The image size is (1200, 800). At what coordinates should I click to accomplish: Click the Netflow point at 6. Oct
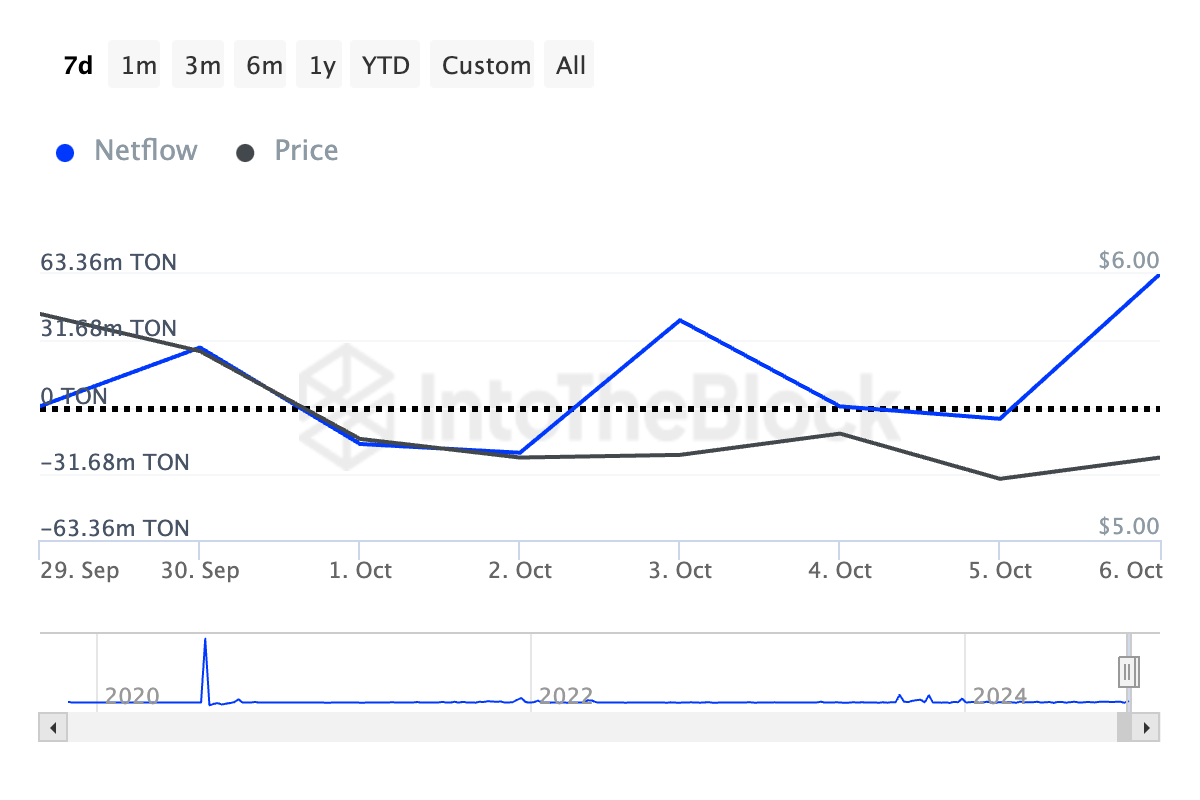point(1158,275)
